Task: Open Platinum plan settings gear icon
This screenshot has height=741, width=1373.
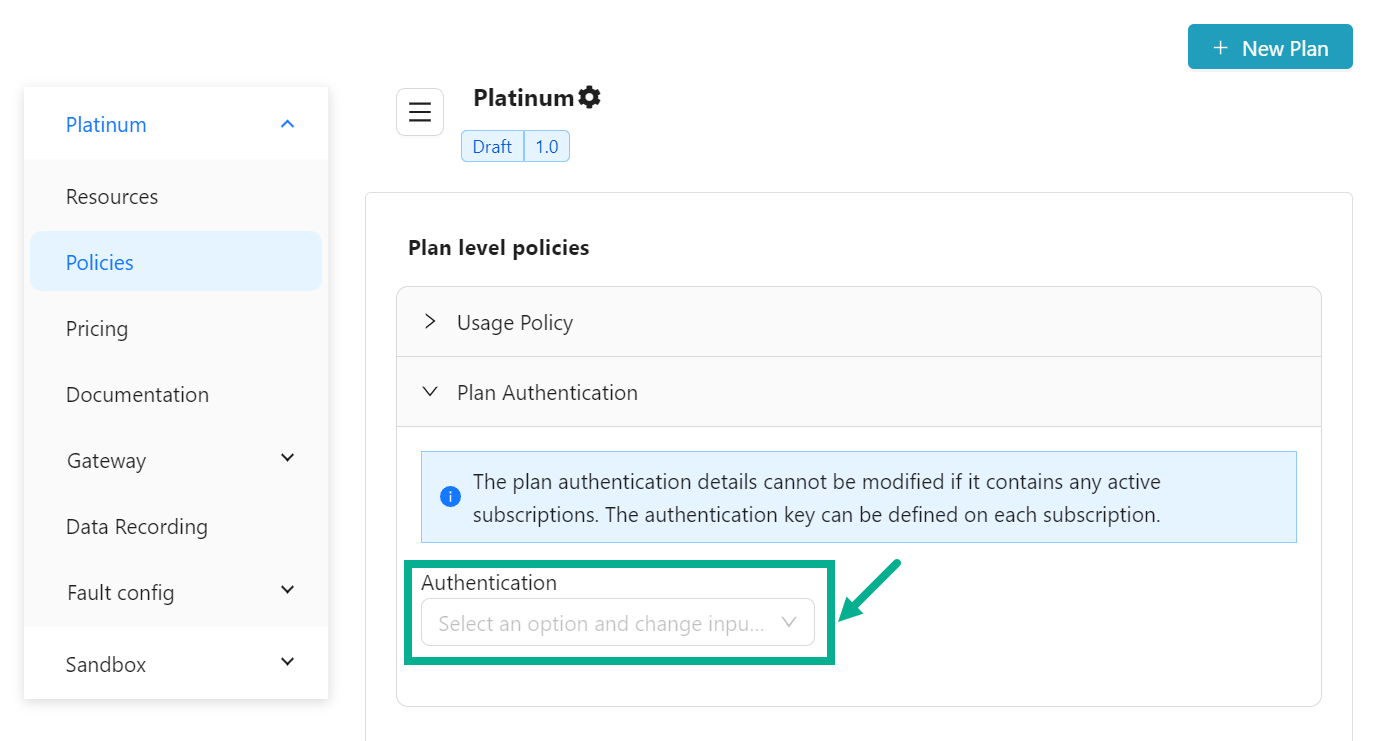Action: coord(590,97)
